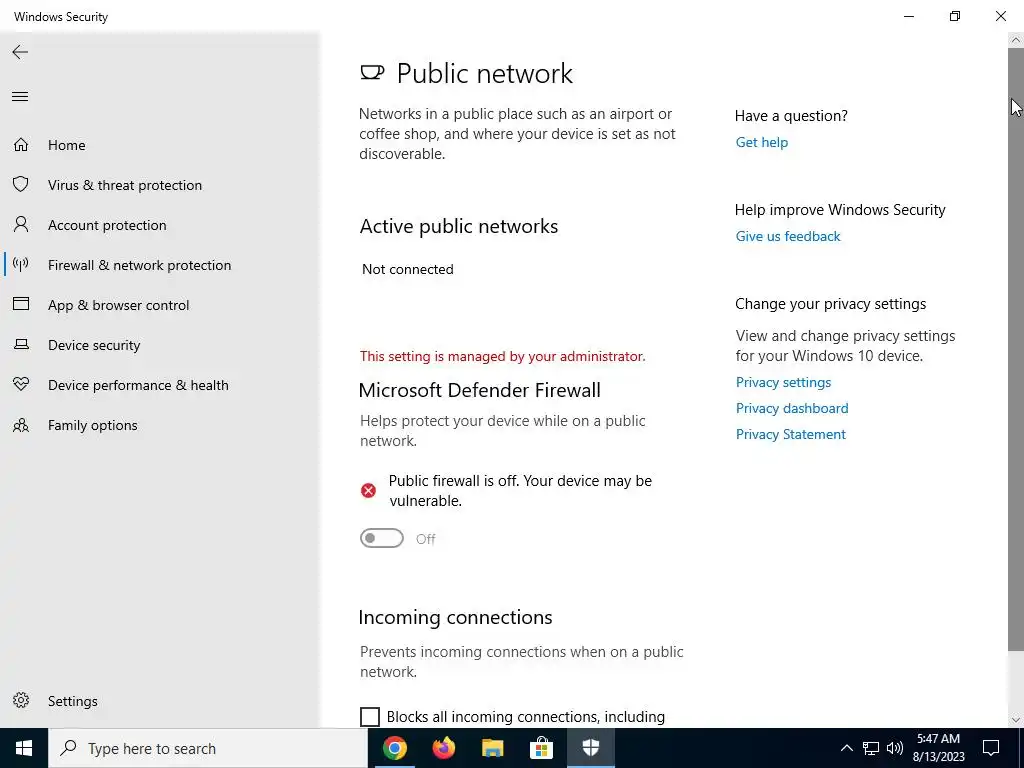1024x768 pixels.
Task: Select App & browser control menu item
Action: pos(118,305)
